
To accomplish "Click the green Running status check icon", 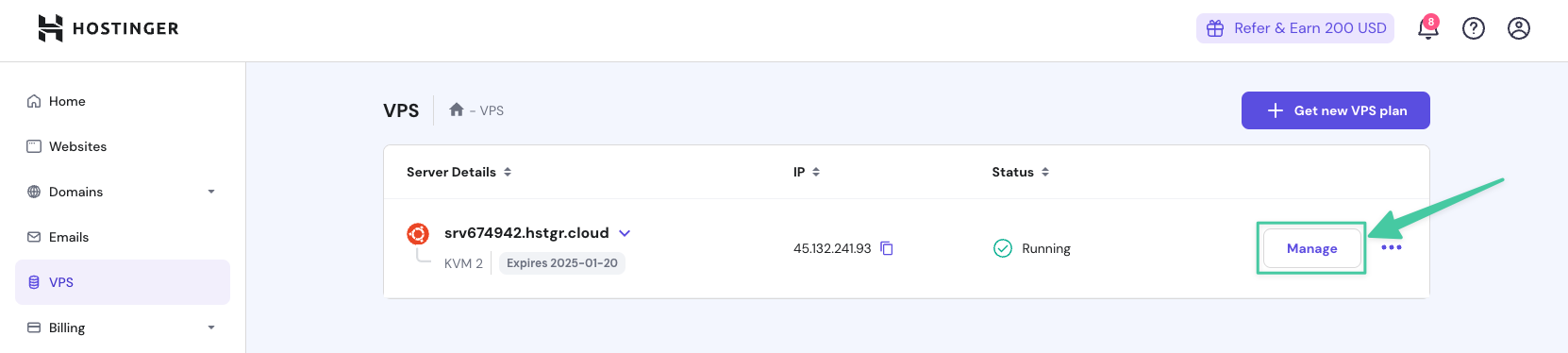I will pos(1002,248).
